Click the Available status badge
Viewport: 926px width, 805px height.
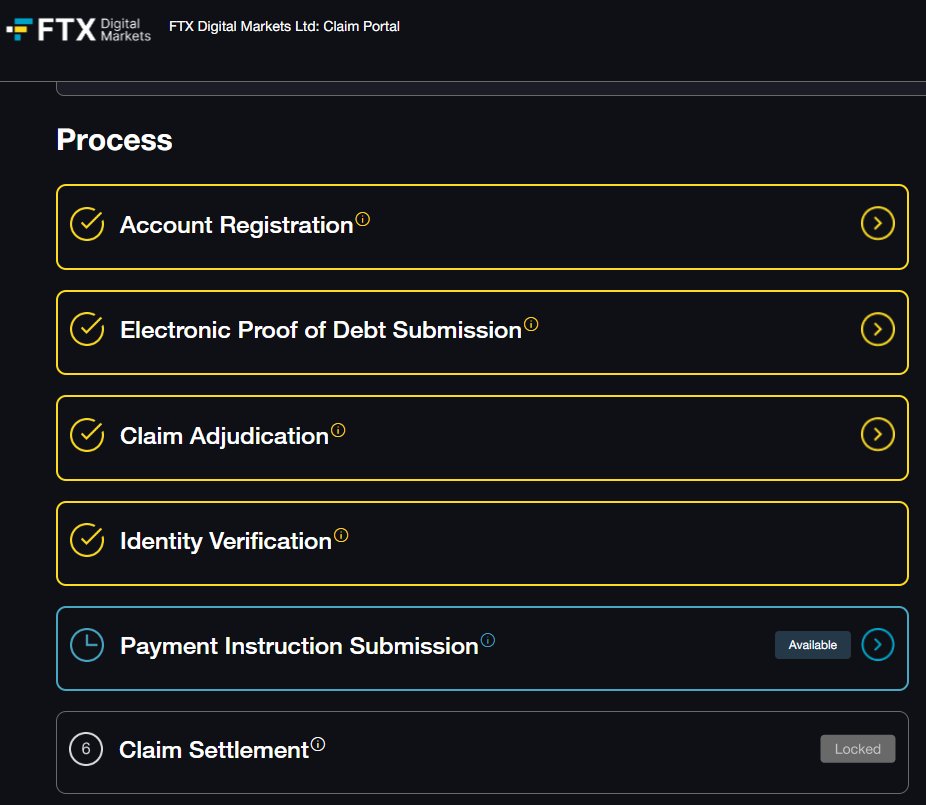tap(813, 645)
